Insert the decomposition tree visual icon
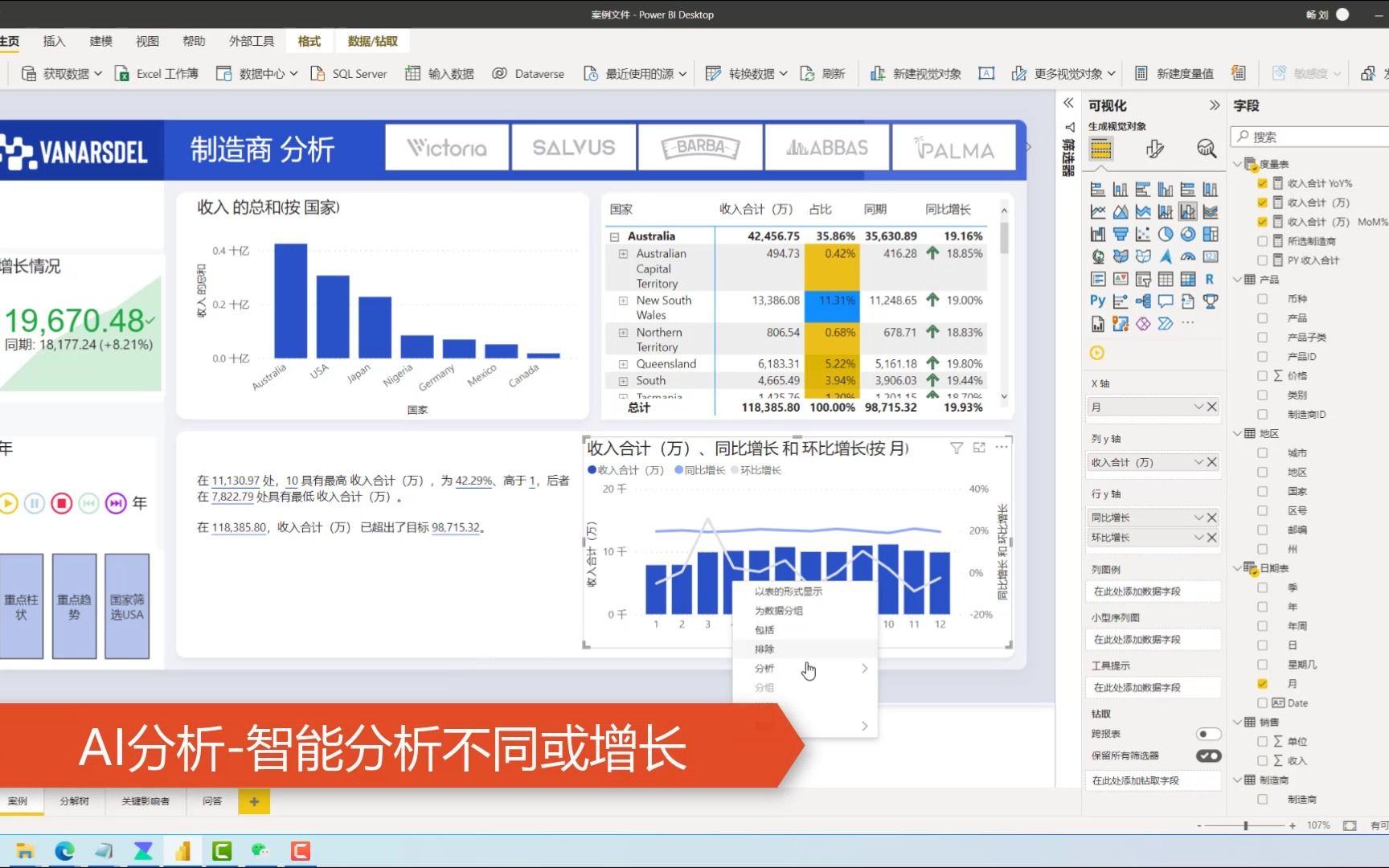 [1142, 301]
